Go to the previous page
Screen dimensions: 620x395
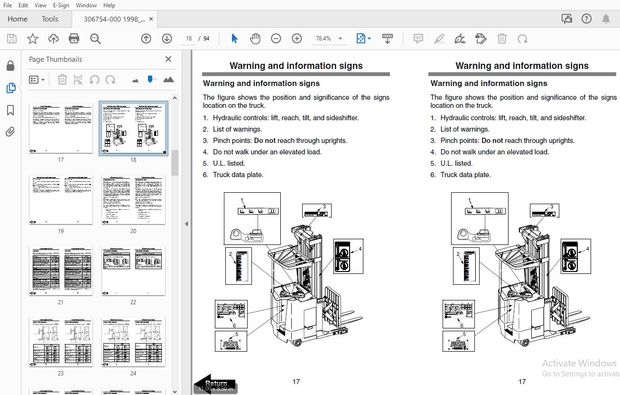146,39
